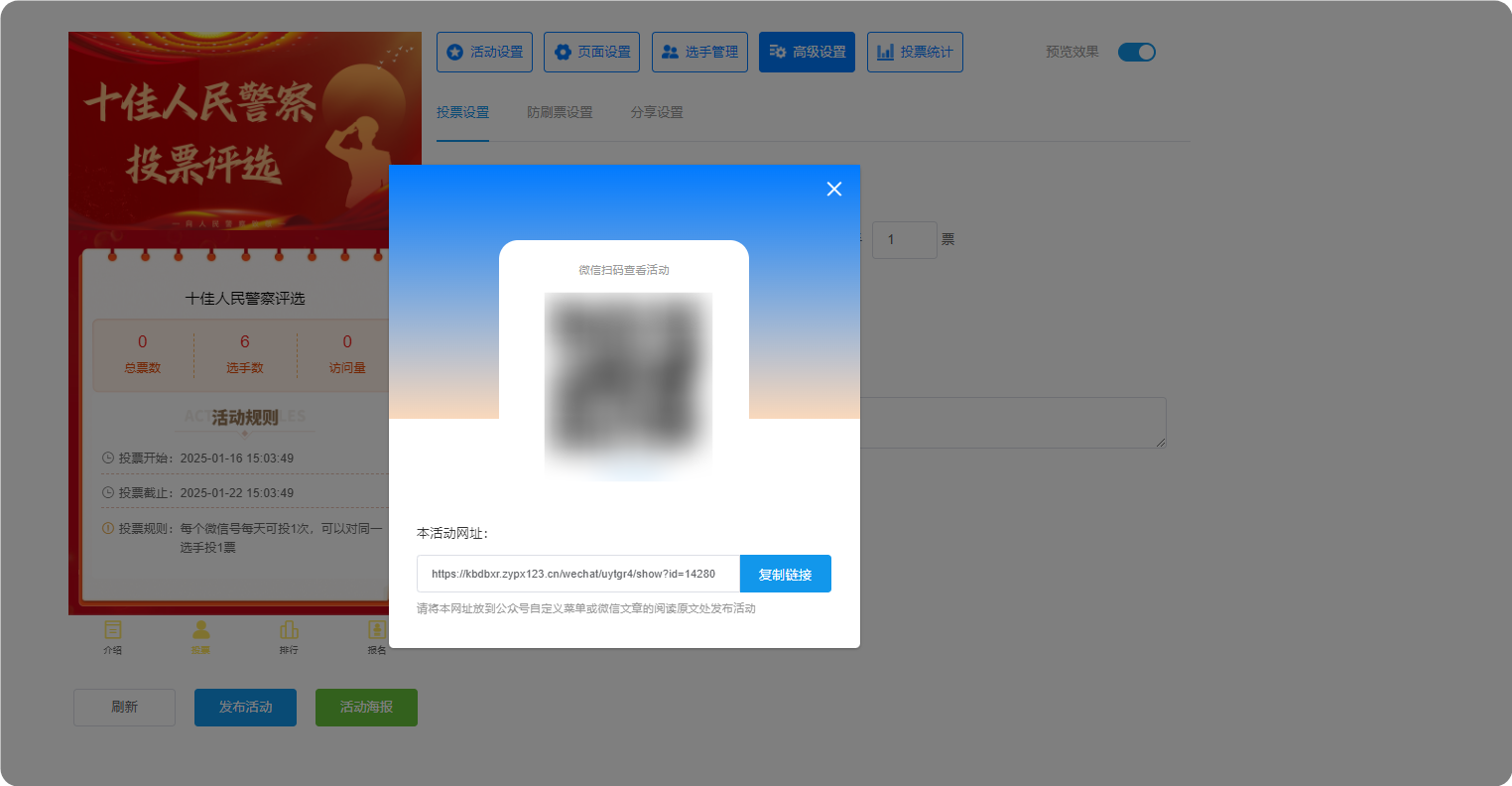Open 活动设置 activity settings
The width and height of the screenshot is (1512, 786).
485,52
